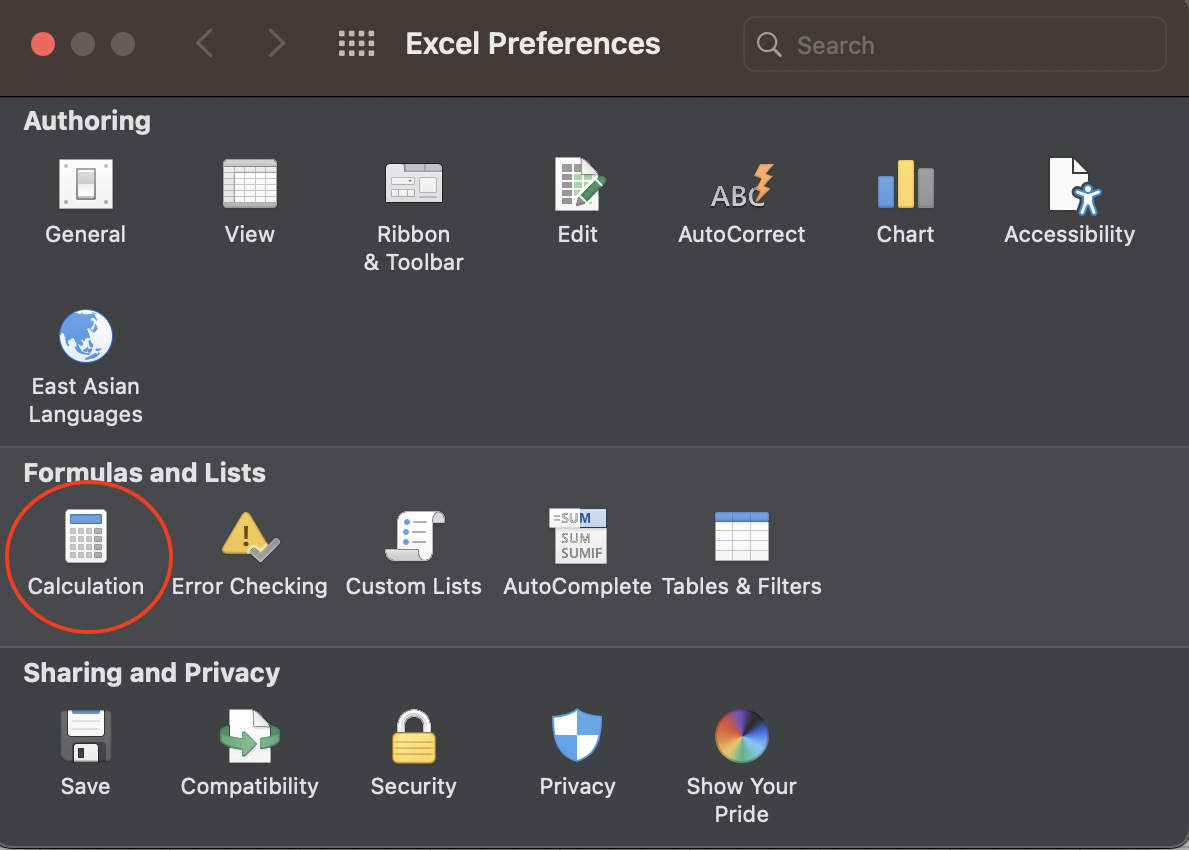Open the circled Calculation preferences
1189x850 pixels.
point(86,538)
